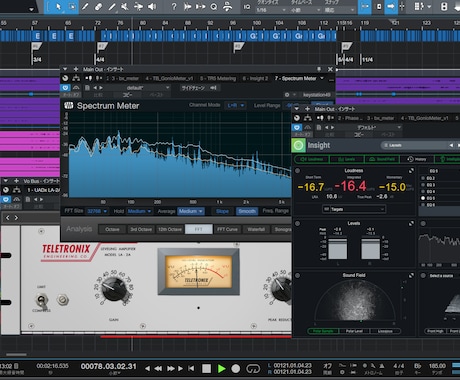Click the Q quantize icon in toolbar
460x380 pixels.
tap(214, 7)
